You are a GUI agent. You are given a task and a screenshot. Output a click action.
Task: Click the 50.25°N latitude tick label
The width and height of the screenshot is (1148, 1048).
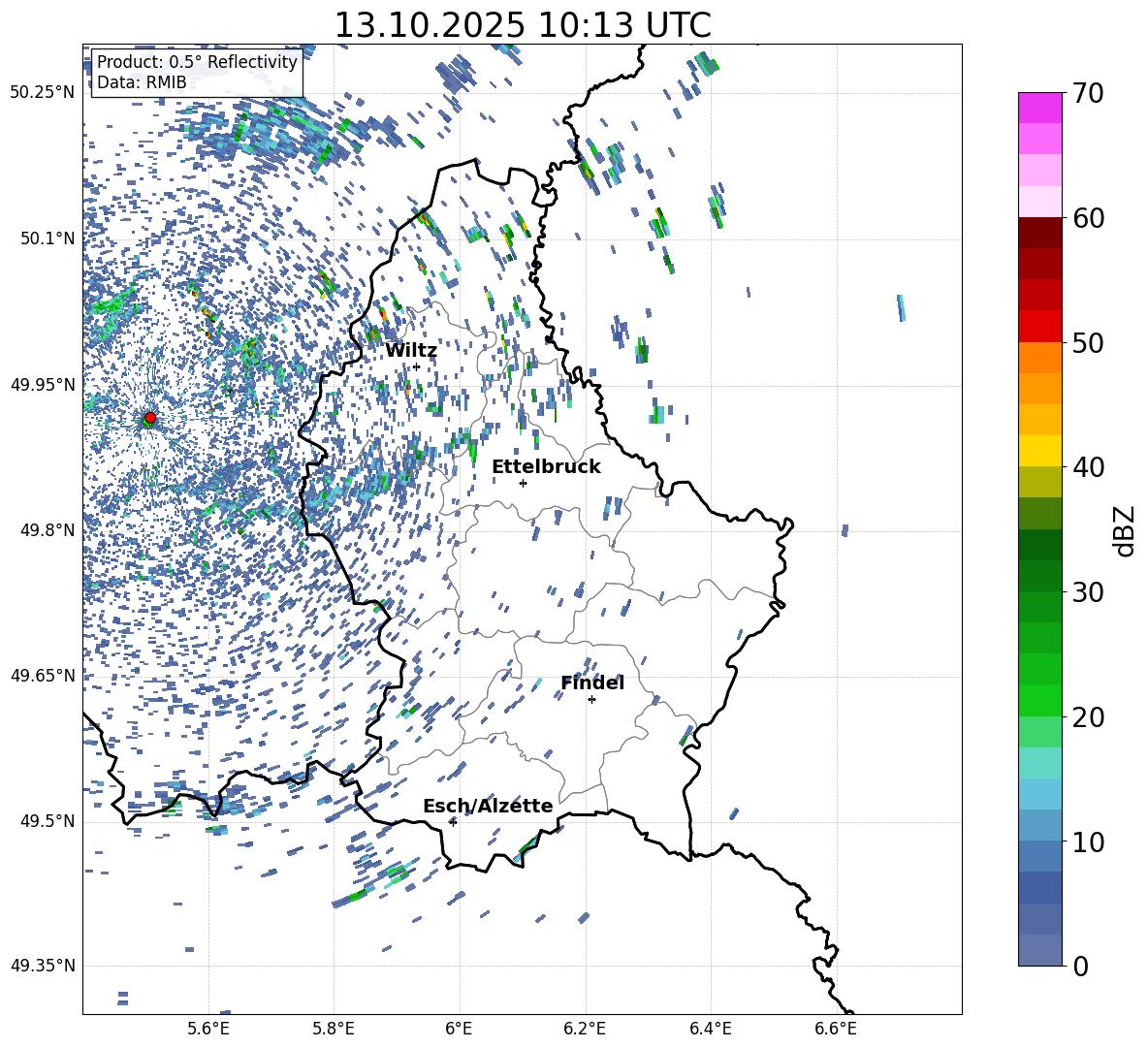42,93
